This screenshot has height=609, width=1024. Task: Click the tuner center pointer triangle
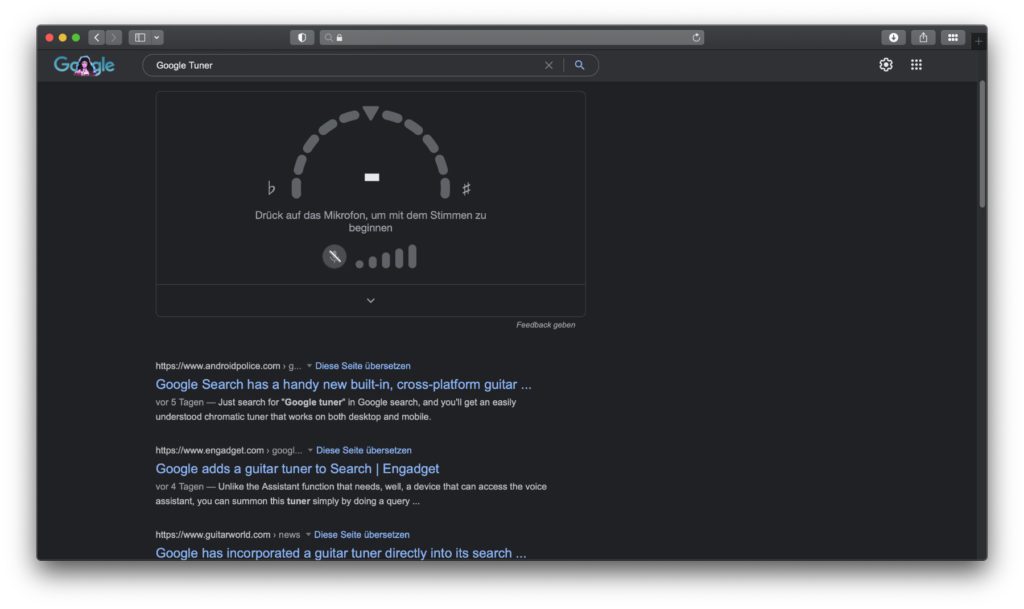tap(370, 114)
